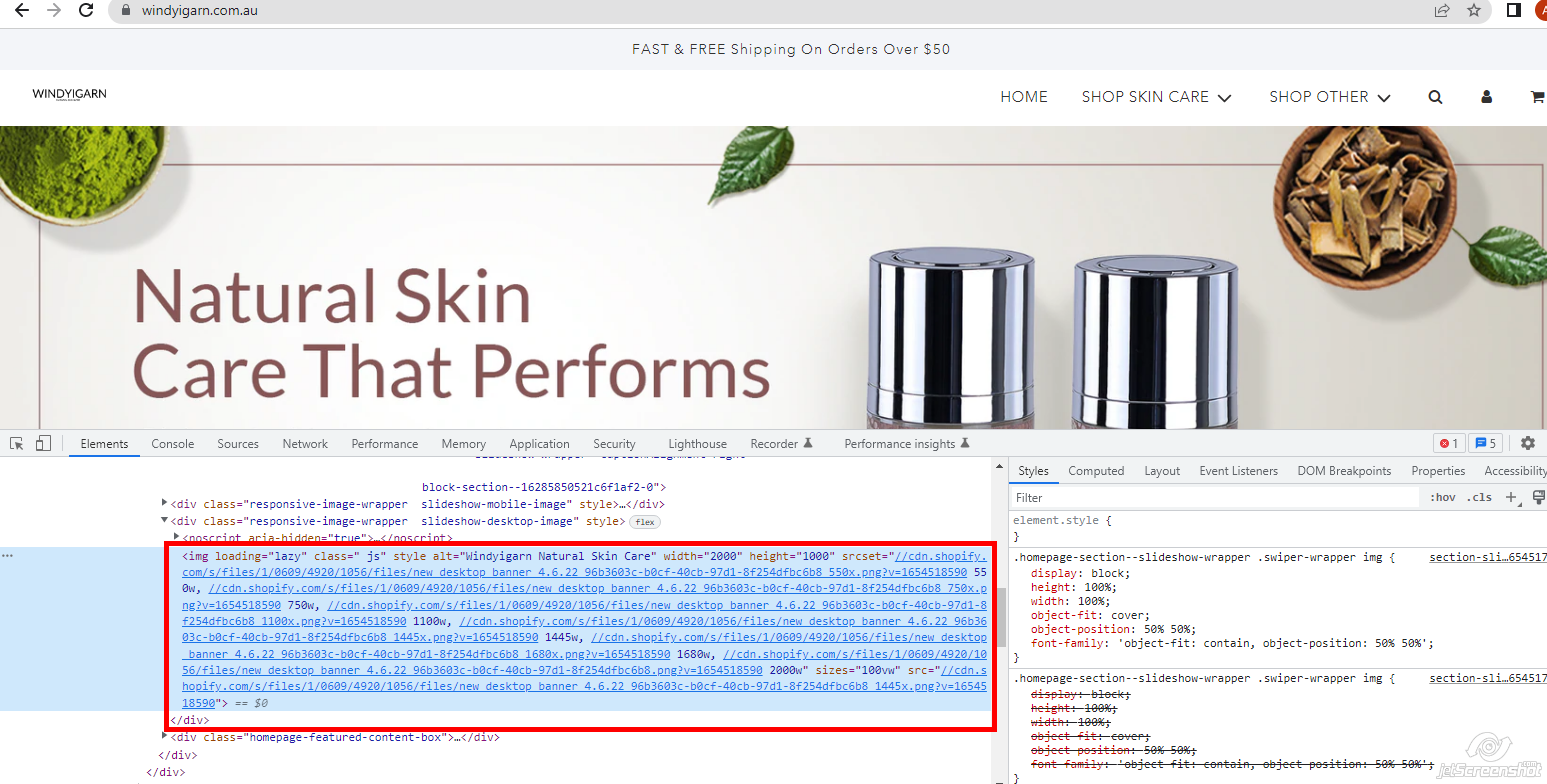Open the shopping cart icon

(x=1537, y=97)
